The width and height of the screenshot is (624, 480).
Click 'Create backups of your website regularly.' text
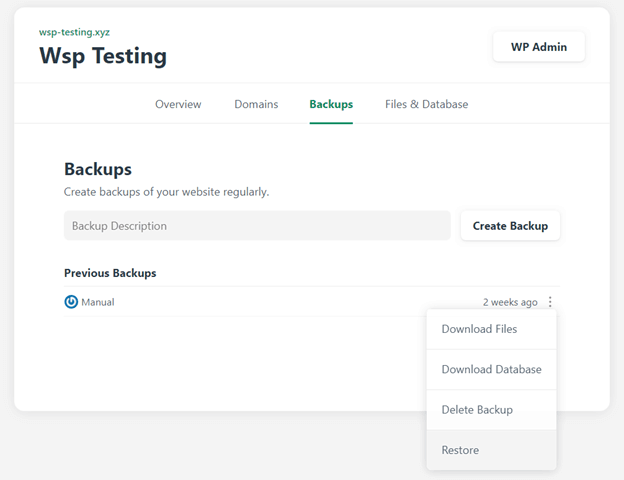[166, 192]
